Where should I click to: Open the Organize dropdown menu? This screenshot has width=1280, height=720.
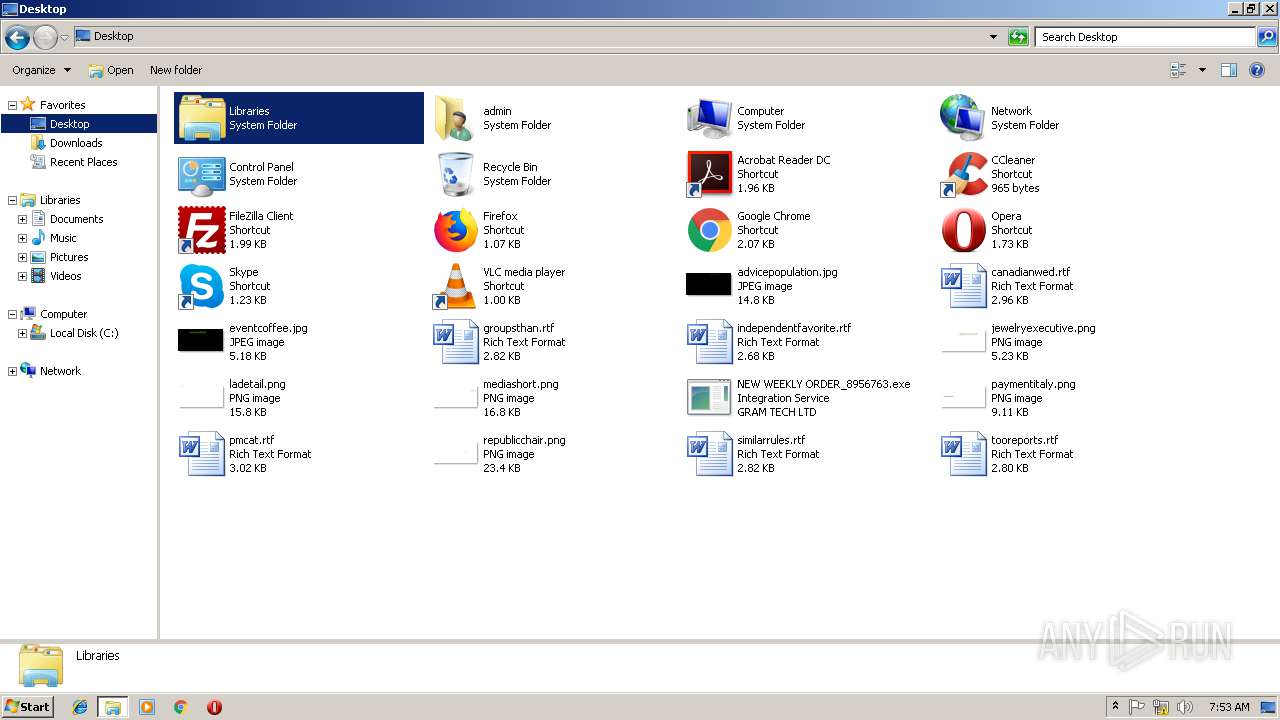click(41, 70)
